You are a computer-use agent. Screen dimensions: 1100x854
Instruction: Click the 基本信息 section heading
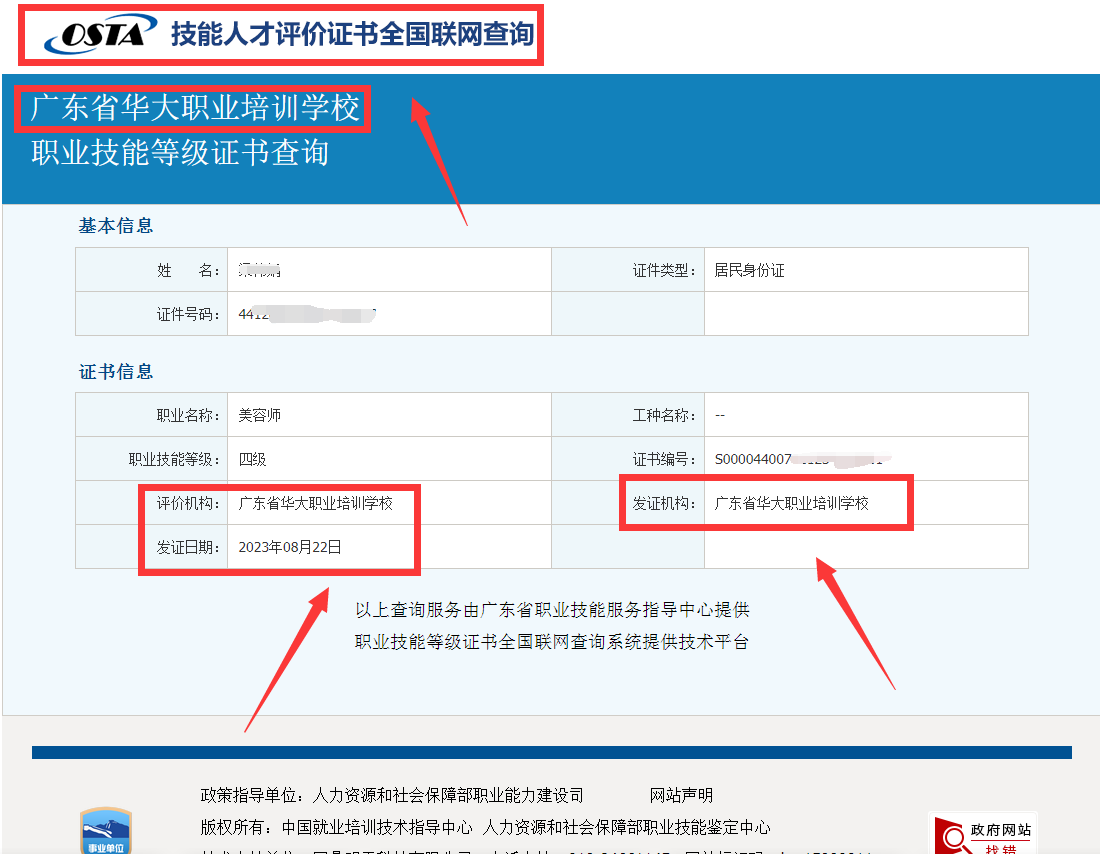116,225
